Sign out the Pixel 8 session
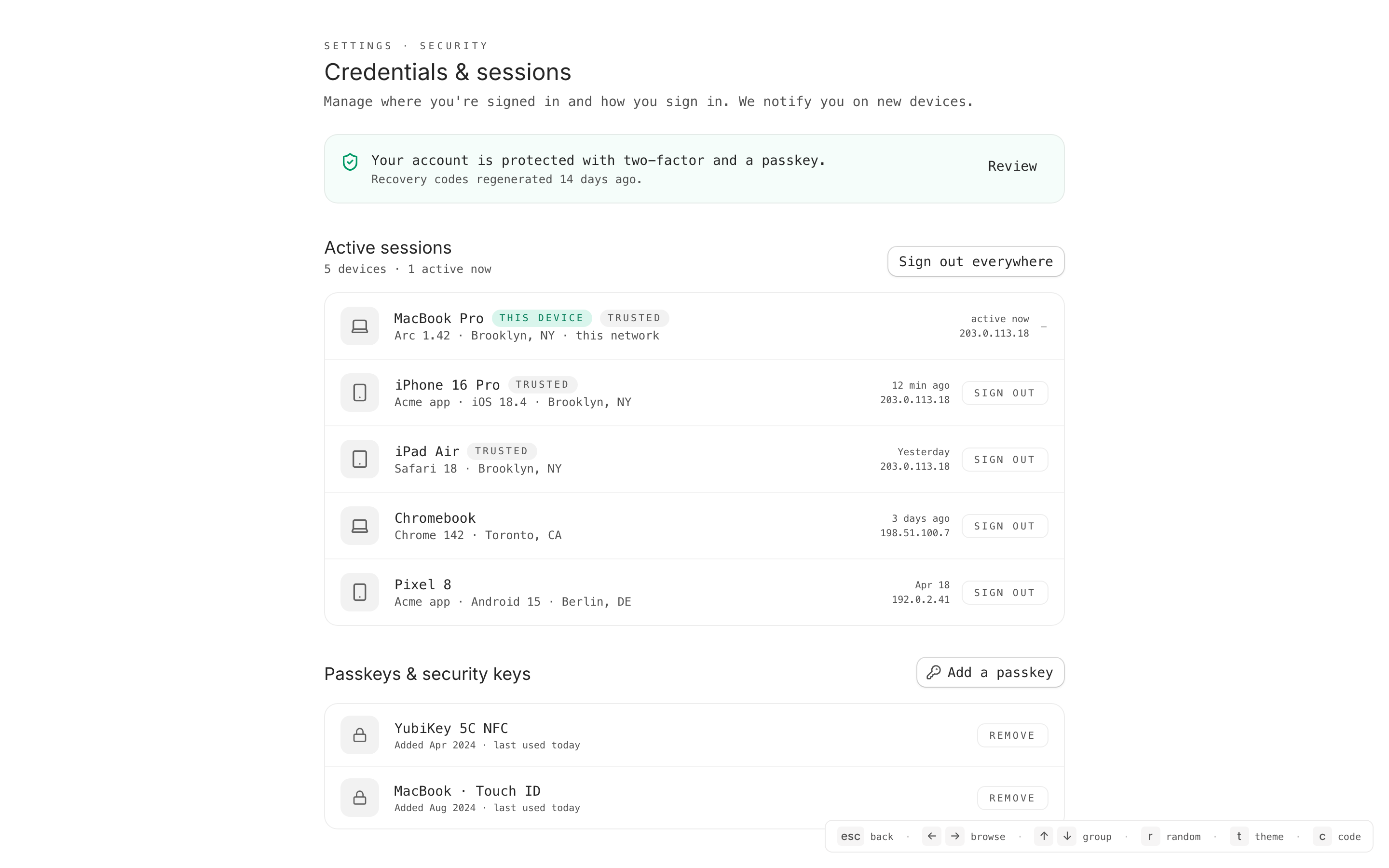This screenshot has width=1389, height=868. click(1005, 593)
